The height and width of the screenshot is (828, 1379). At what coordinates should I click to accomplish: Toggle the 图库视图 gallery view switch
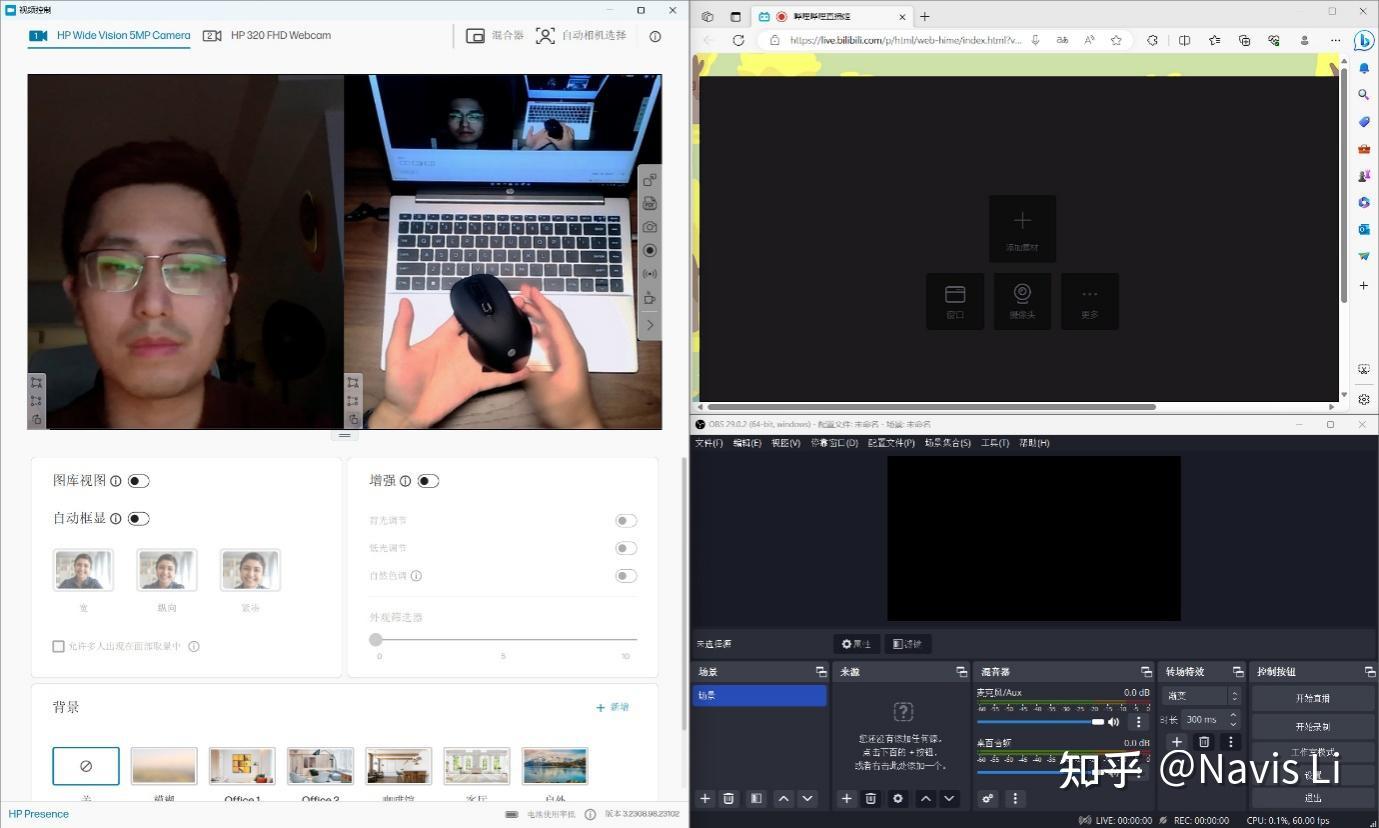(x=139, y=481)
